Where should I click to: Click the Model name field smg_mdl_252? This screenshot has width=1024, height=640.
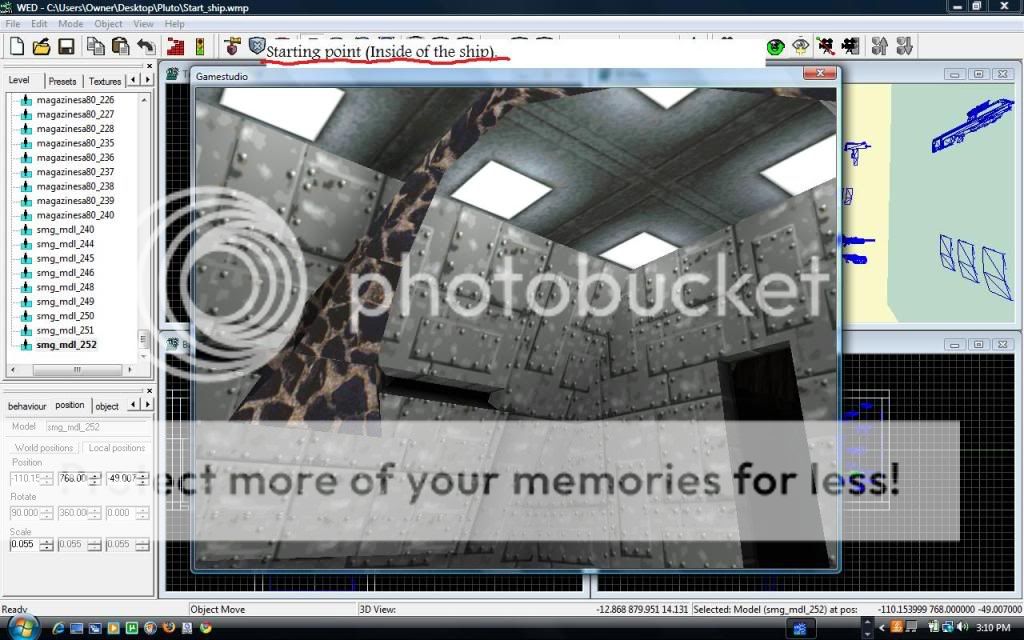pyautogui.click(x=98, y=427)
